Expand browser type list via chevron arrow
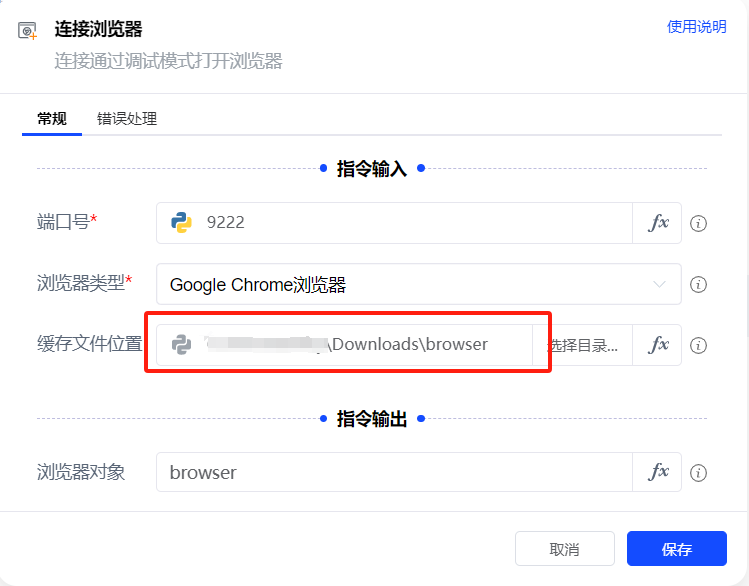Image resolution: width=749 pixels, height=586 pixels. (x=659, y=285)
